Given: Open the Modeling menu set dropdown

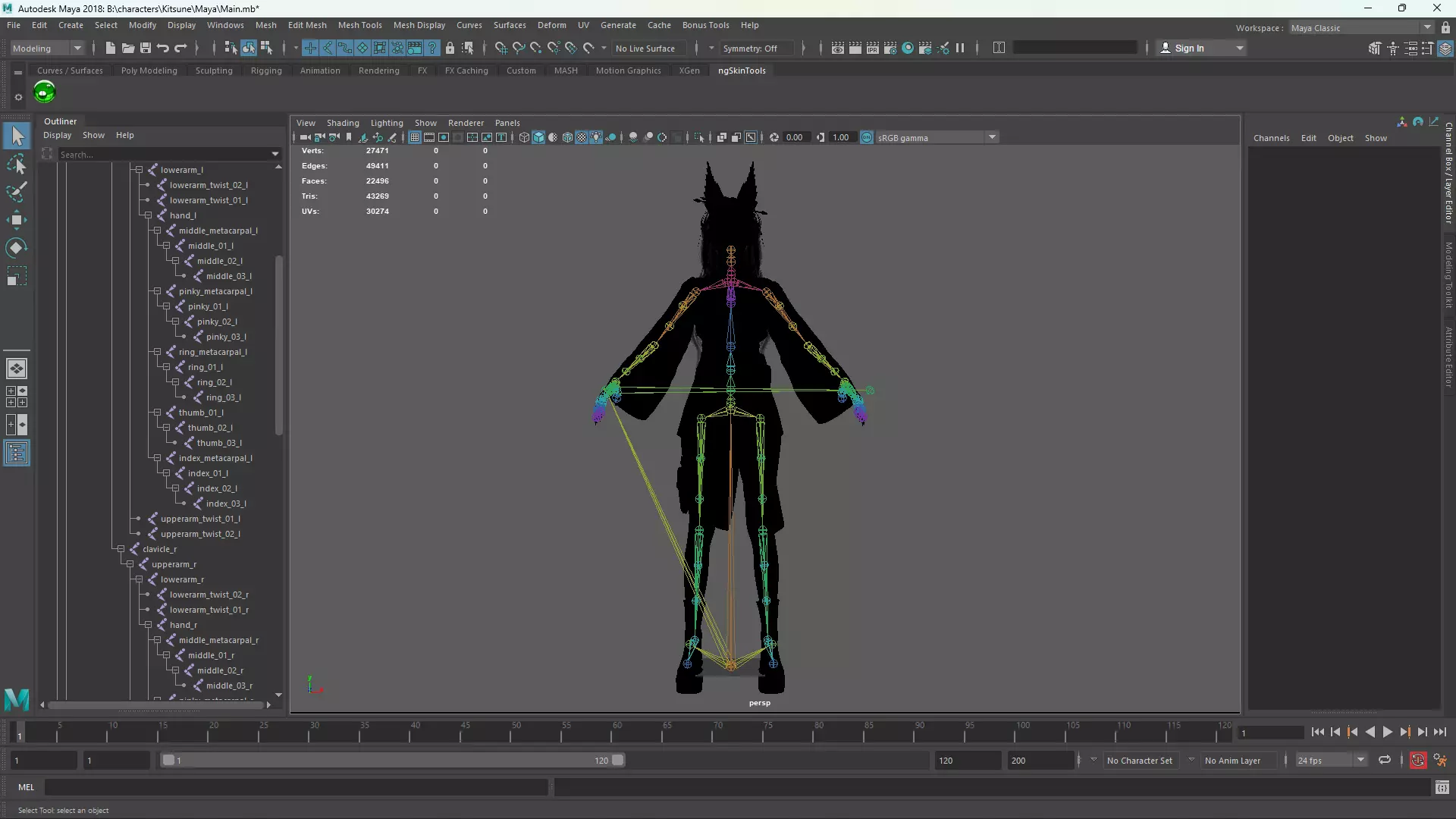Looking at the screenshot, I should point(77,48).
